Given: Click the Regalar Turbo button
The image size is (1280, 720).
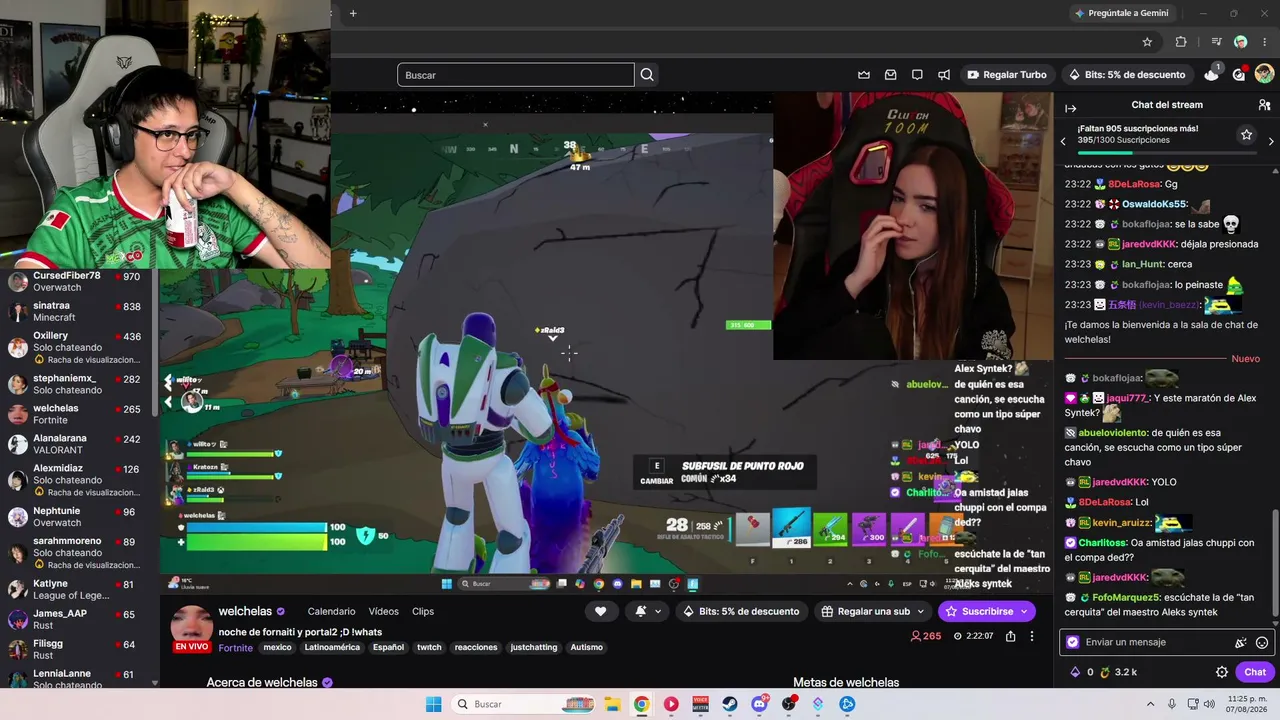Looking at the screenshot, I should (1006, 75).
